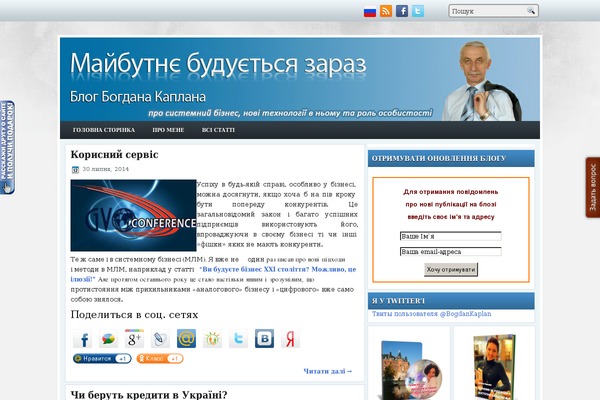Follow Читати далі link
Image resolution: width=600 pixels, height=400 pixels.
tap(328, 371)
